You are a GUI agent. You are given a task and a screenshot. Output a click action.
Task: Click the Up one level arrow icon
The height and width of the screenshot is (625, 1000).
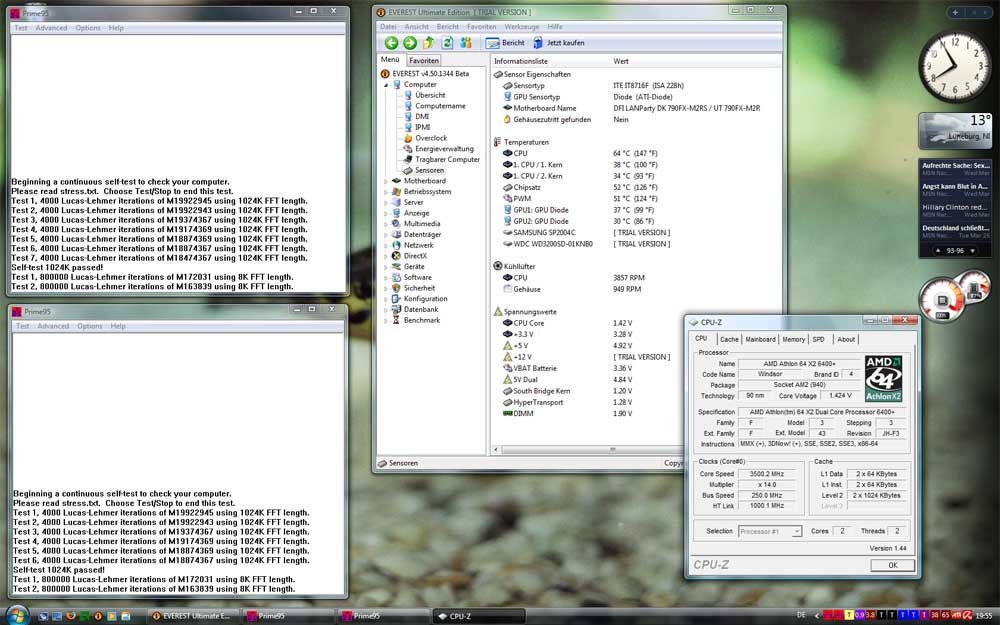point(429,43)
